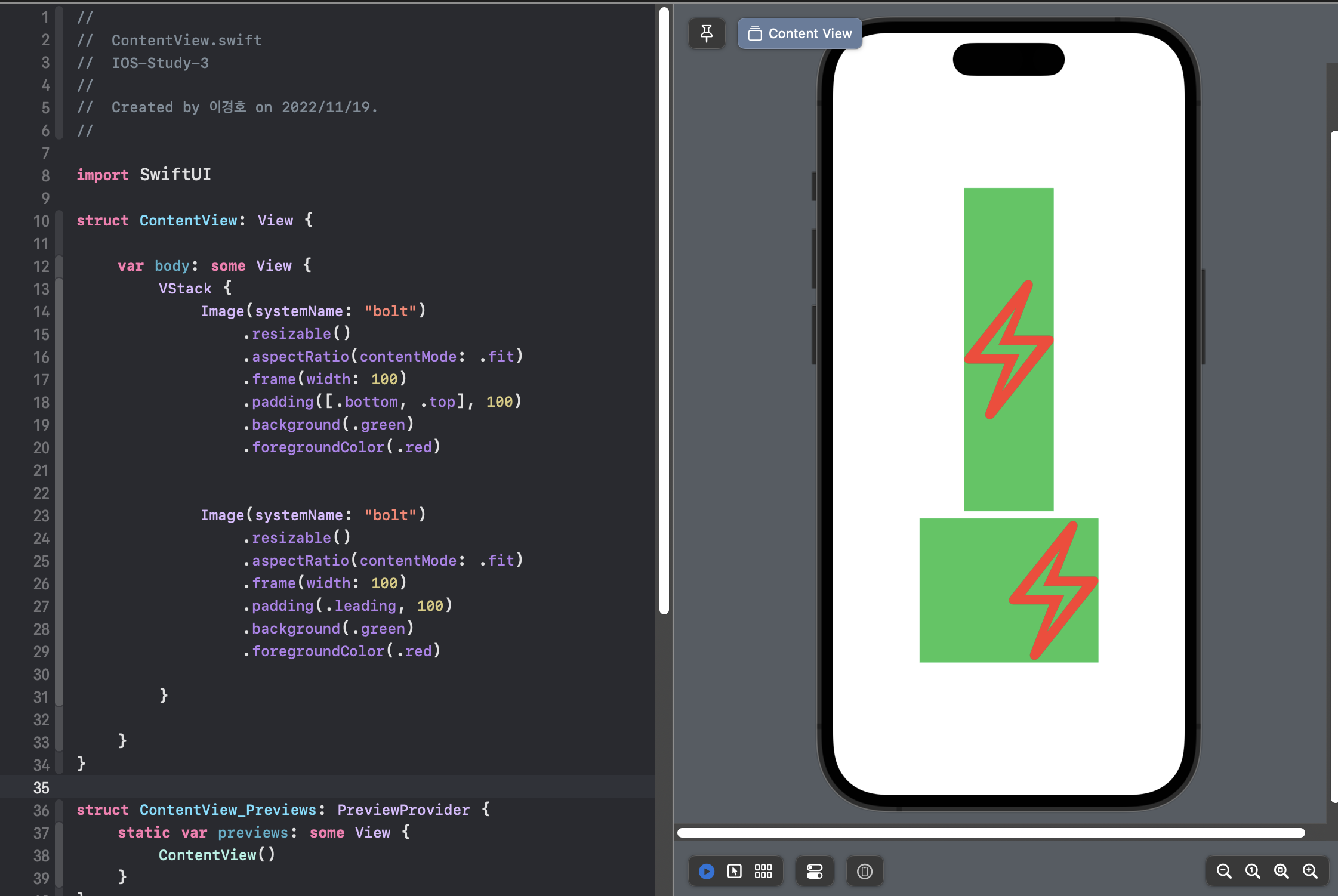Open Canvas Device Settings toggles icon

815,872
